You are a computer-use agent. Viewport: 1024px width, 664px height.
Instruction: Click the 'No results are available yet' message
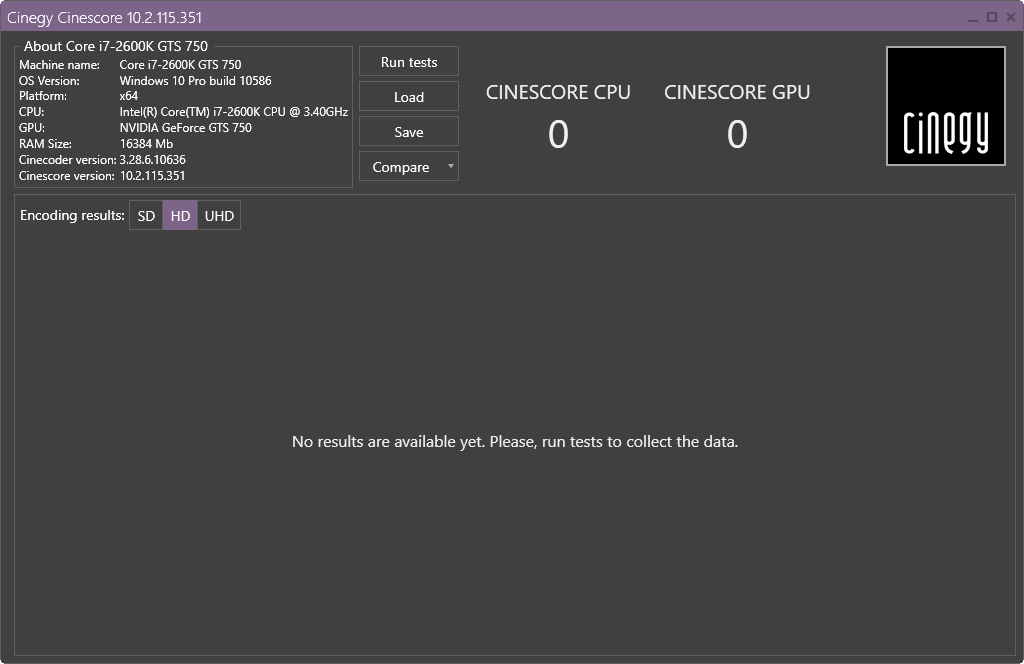coord(515,442)
